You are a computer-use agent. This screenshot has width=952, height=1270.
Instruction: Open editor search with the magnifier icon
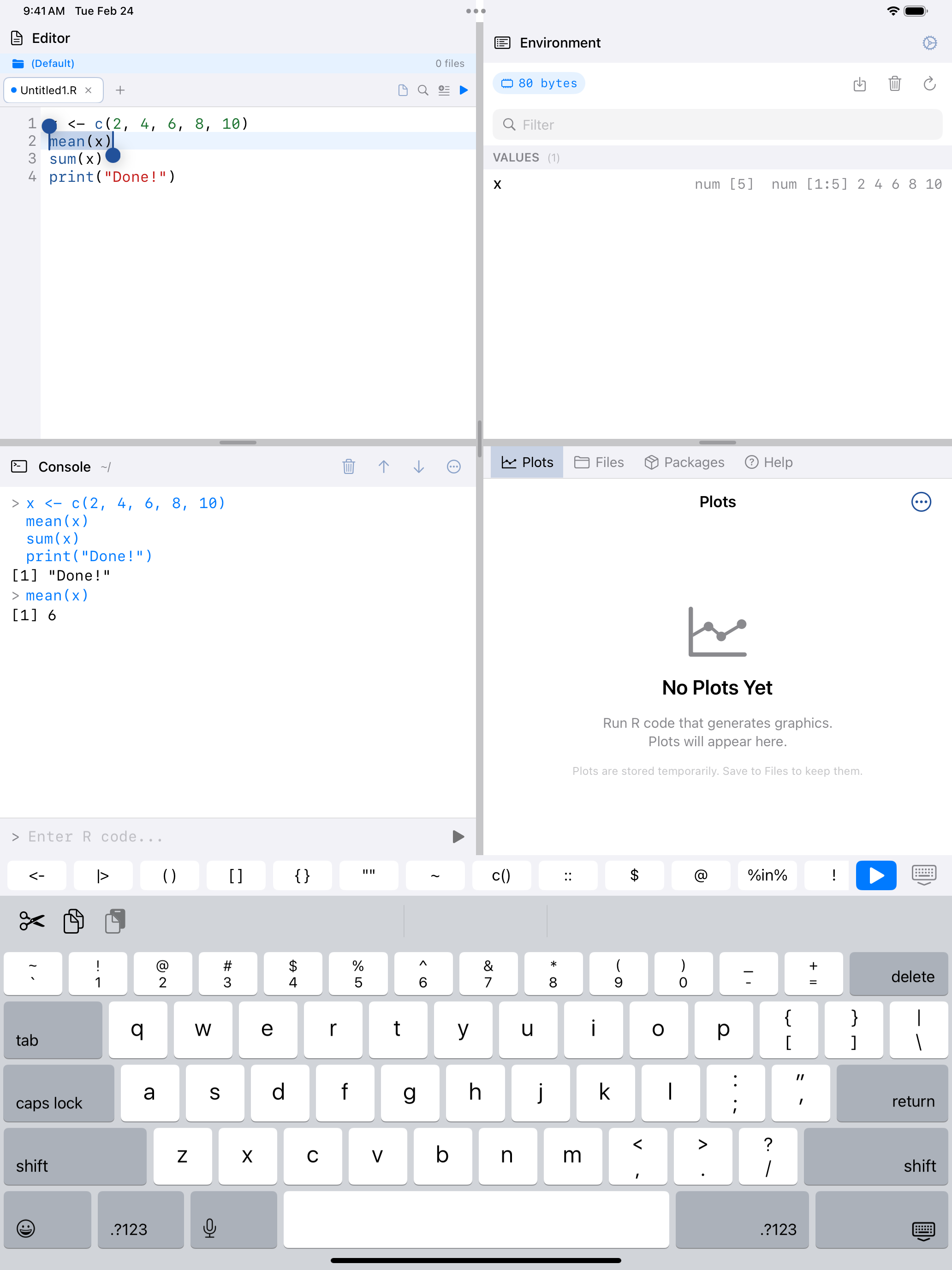click(423, 90)
